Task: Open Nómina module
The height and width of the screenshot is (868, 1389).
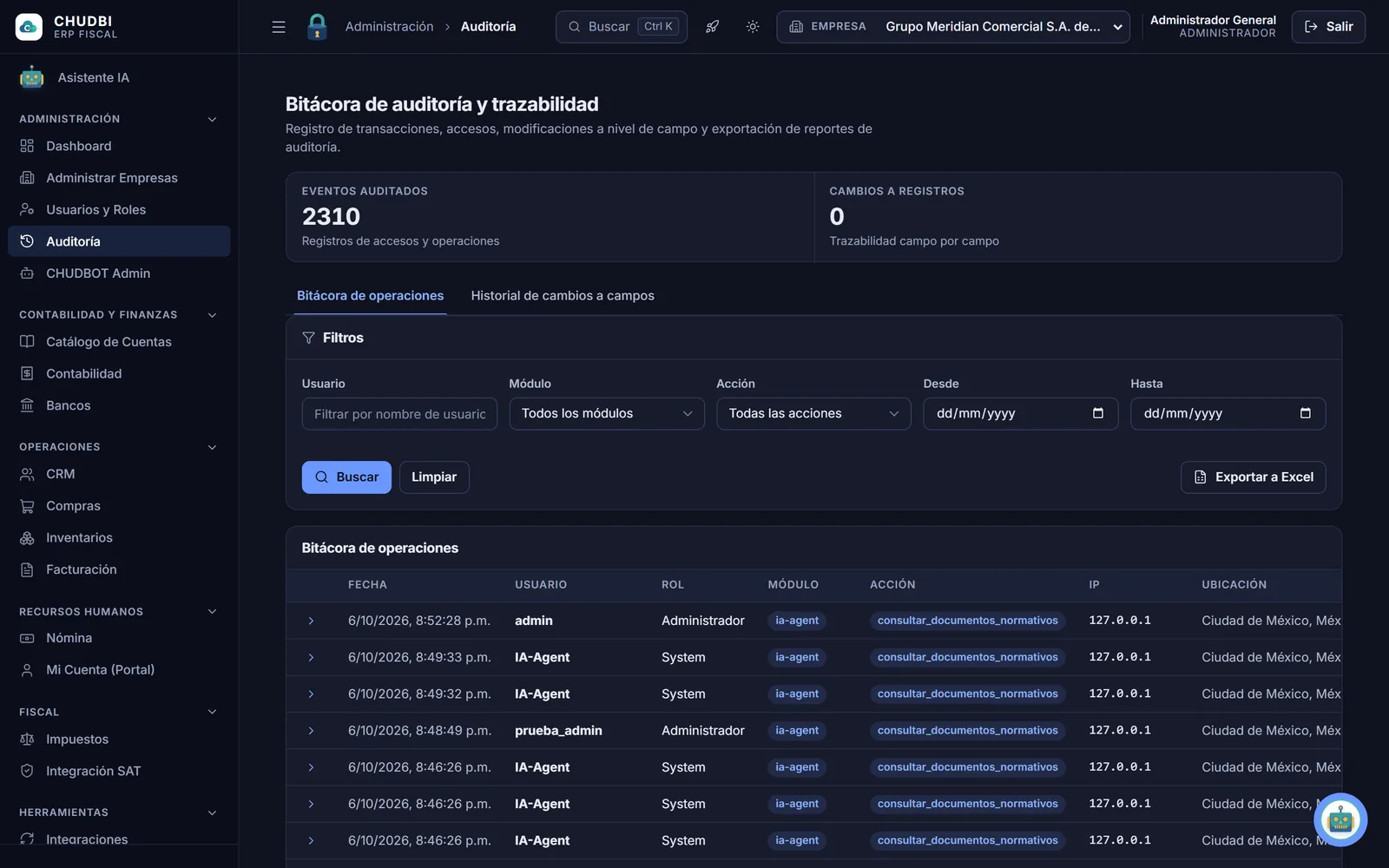Action: [119, 638]
